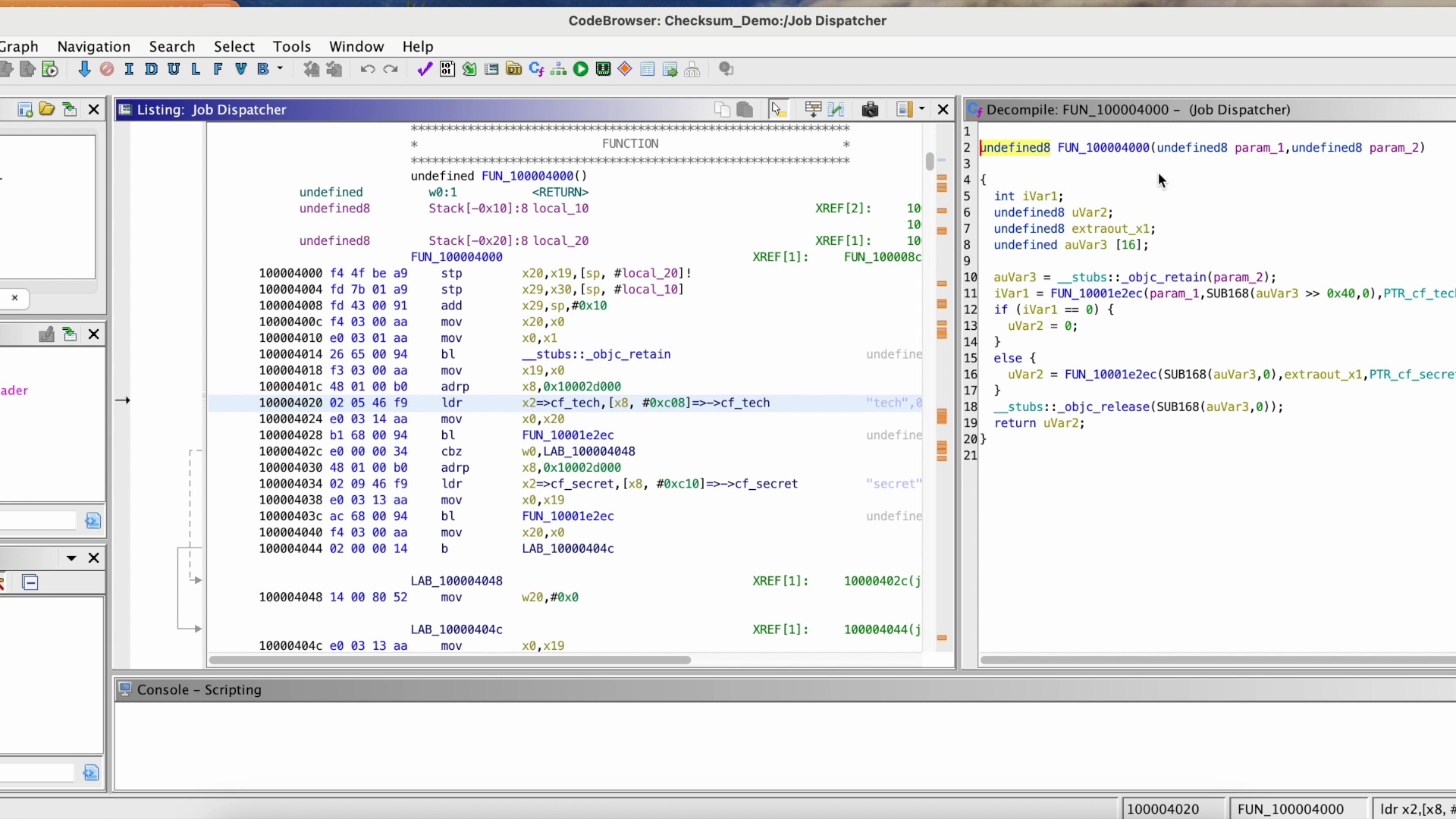Toggle mouse hover mode in Listing

tap(777, 109)
